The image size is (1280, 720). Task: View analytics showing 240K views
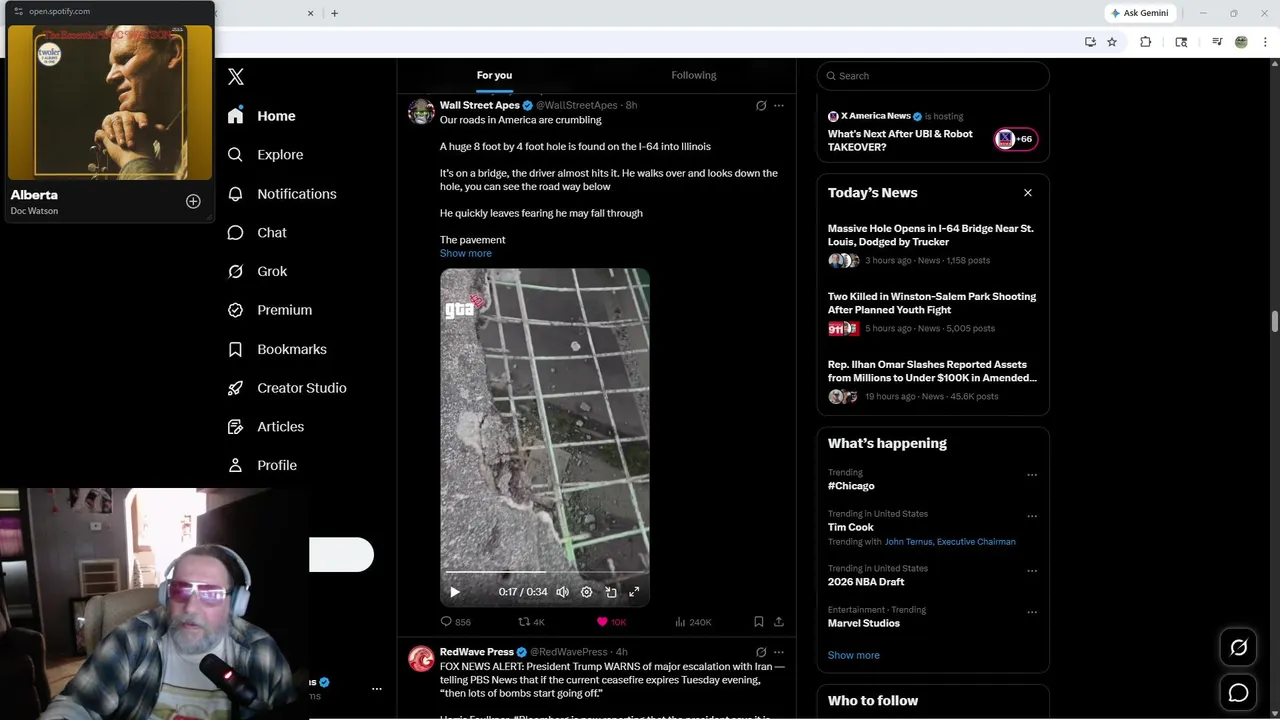tap(693, 622)
